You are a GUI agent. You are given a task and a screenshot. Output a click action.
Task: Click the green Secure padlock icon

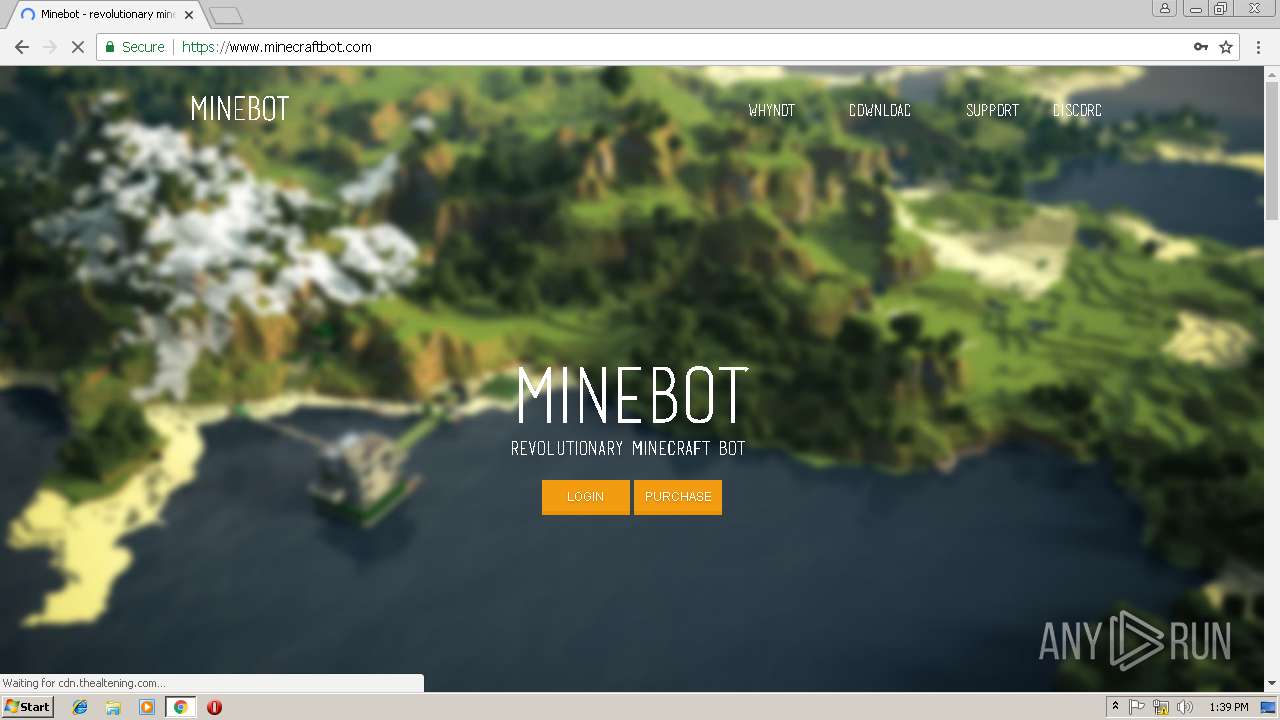110,47
